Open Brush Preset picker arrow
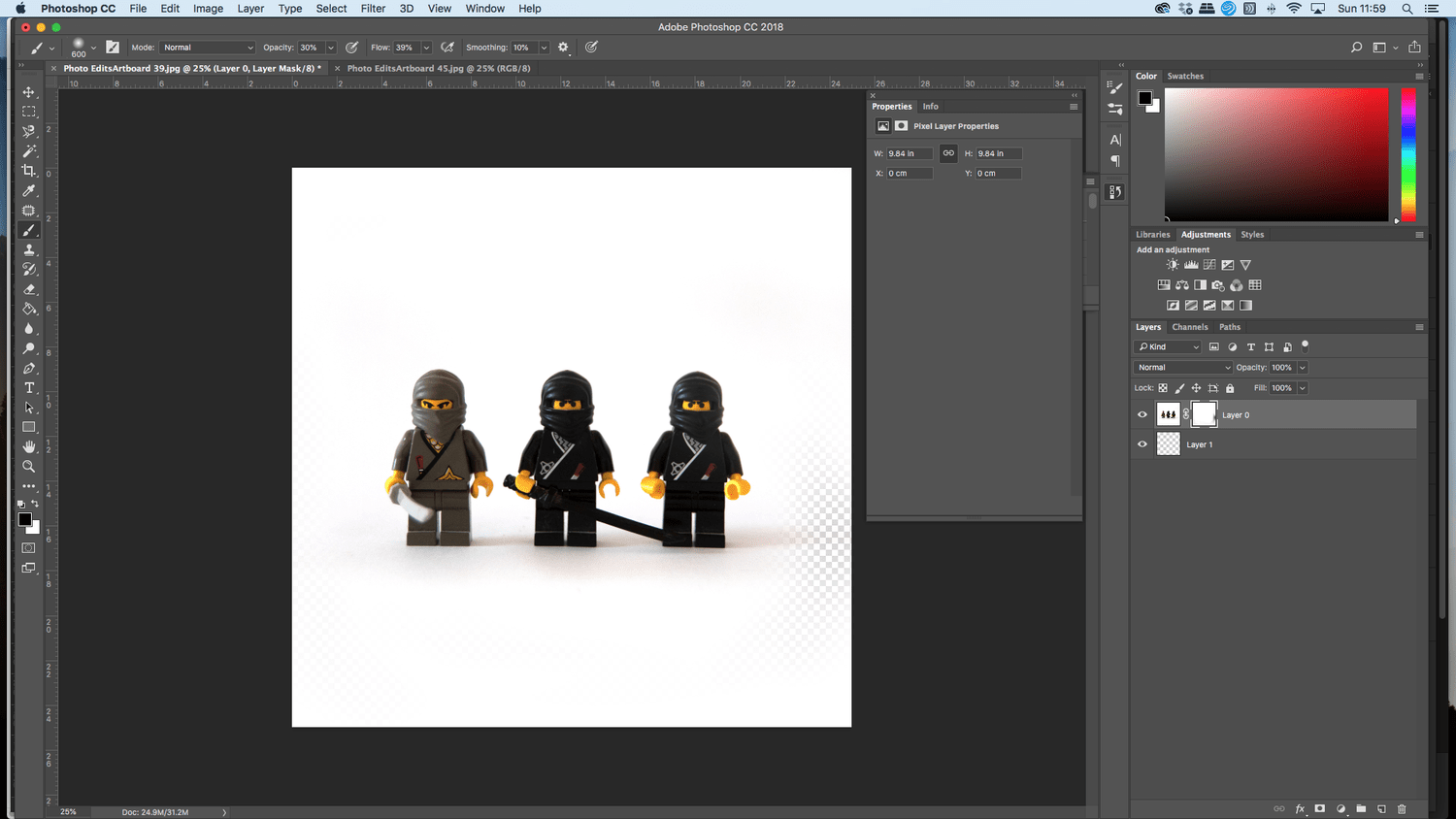 point(93,48)
